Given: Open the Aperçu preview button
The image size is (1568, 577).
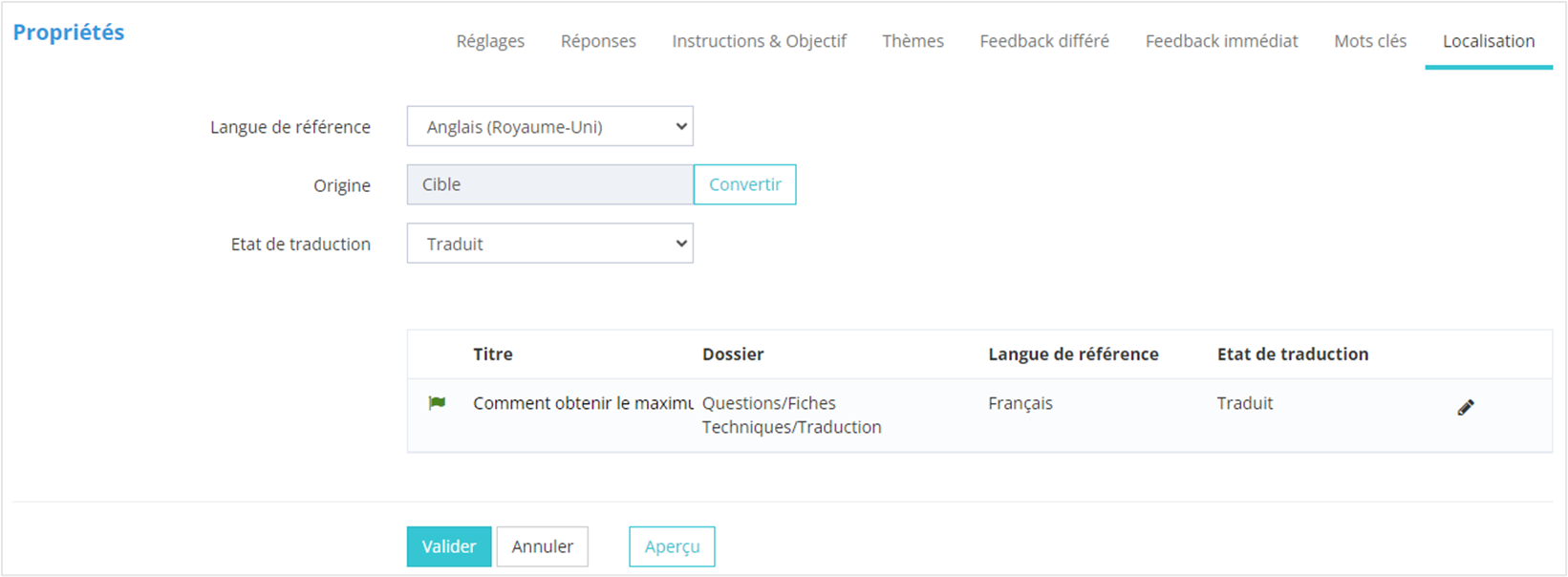Looking at the screenshot, I should [x=672, y=546].
